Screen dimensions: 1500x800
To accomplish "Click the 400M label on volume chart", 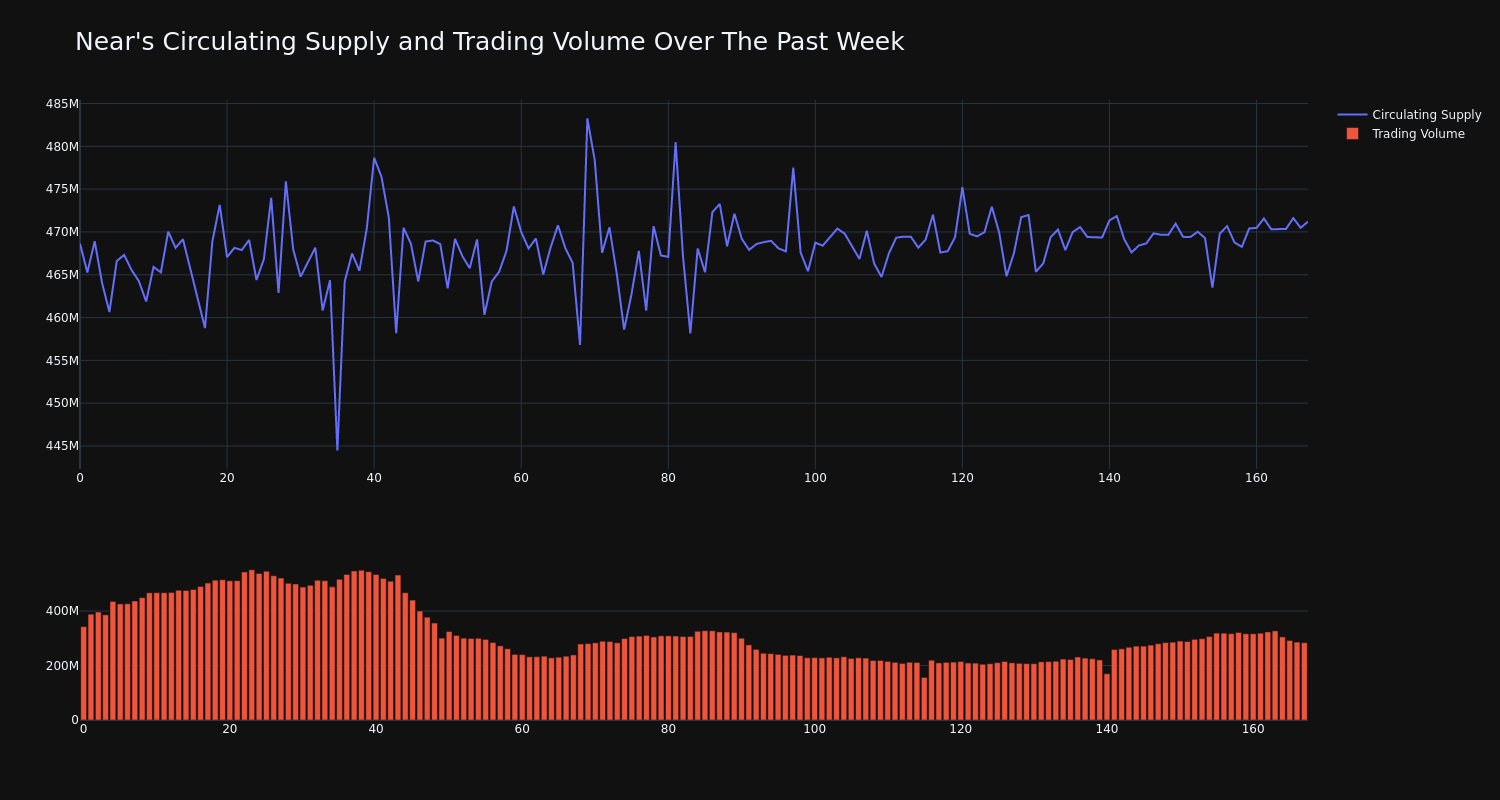I will (x=62, y=611).
